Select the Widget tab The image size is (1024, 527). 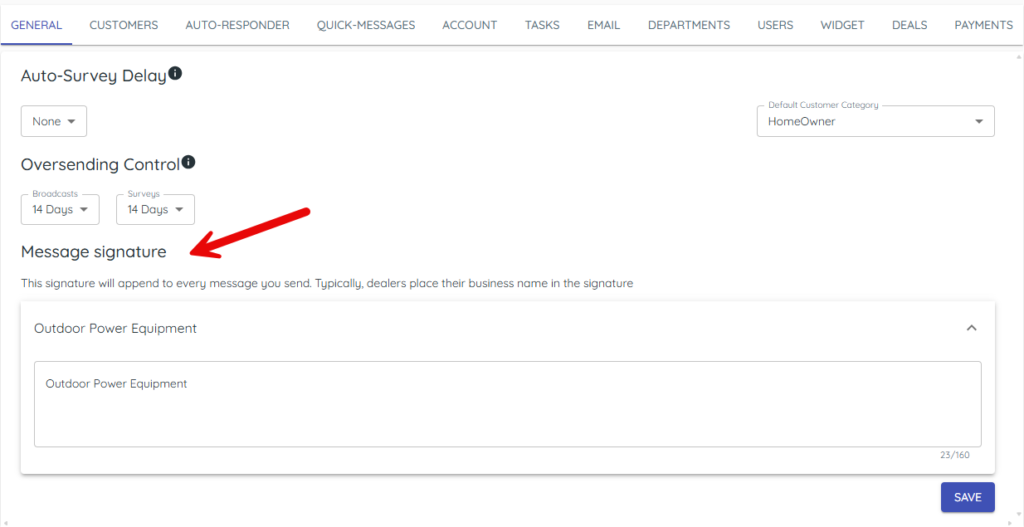pos(842,25)
